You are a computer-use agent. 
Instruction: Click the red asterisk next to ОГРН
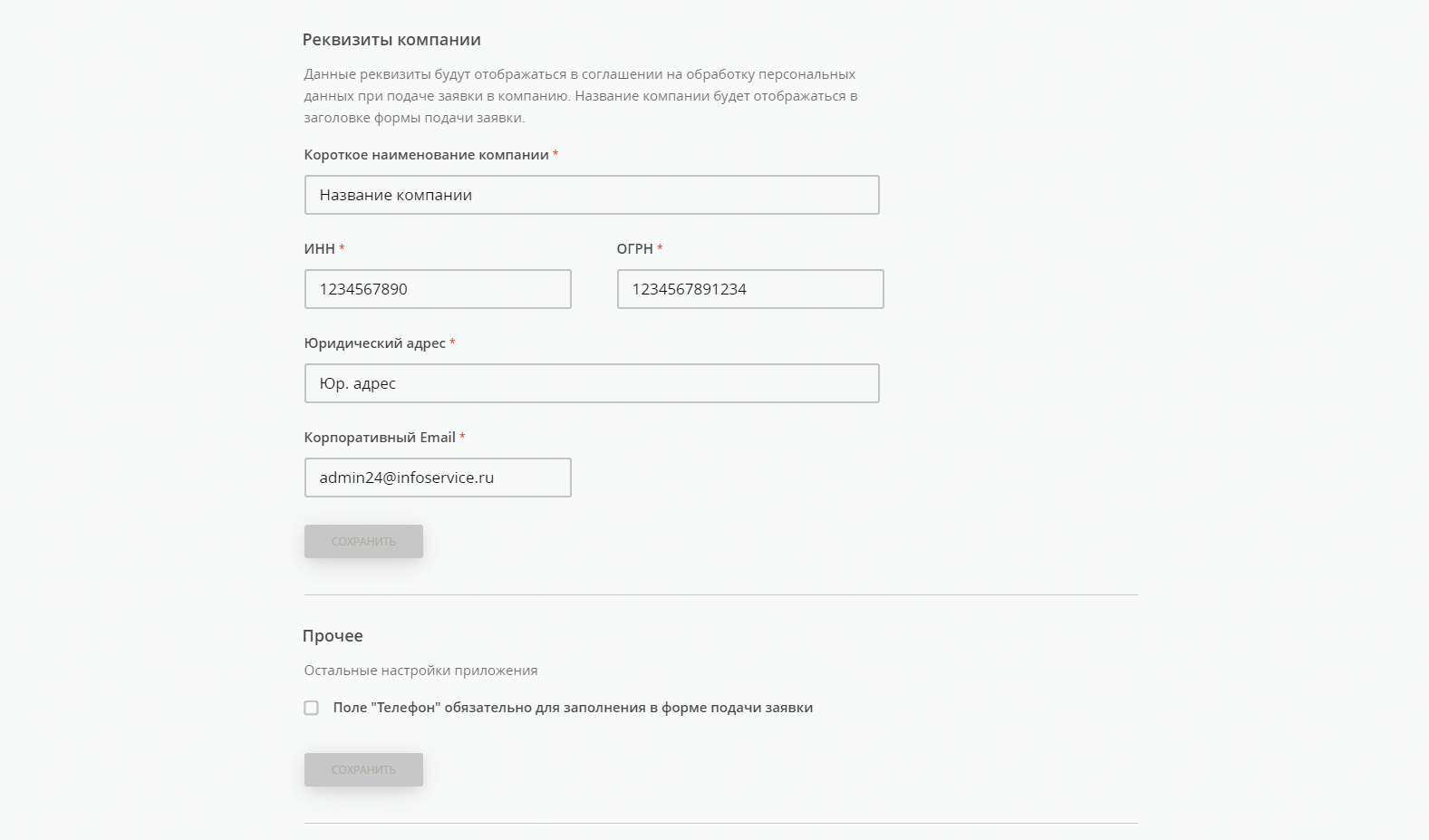coord(660,248)
